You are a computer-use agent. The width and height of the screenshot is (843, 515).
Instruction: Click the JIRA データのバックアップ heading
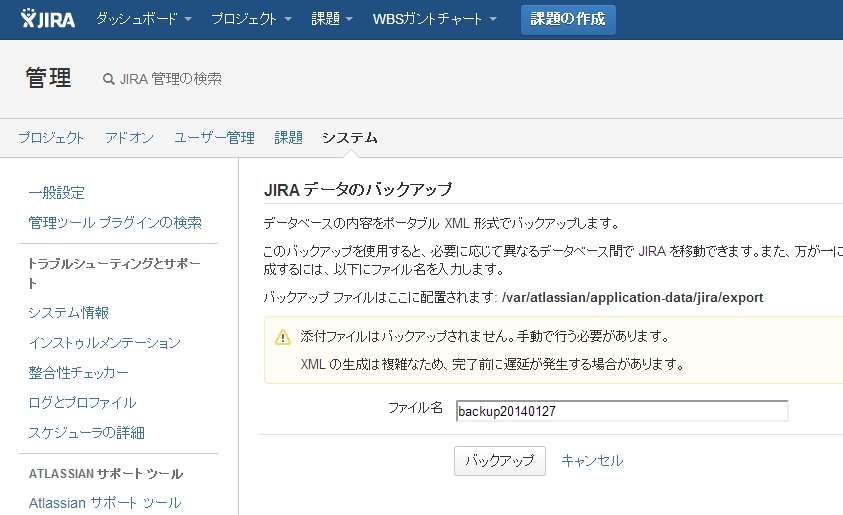[x=358, y=189]
